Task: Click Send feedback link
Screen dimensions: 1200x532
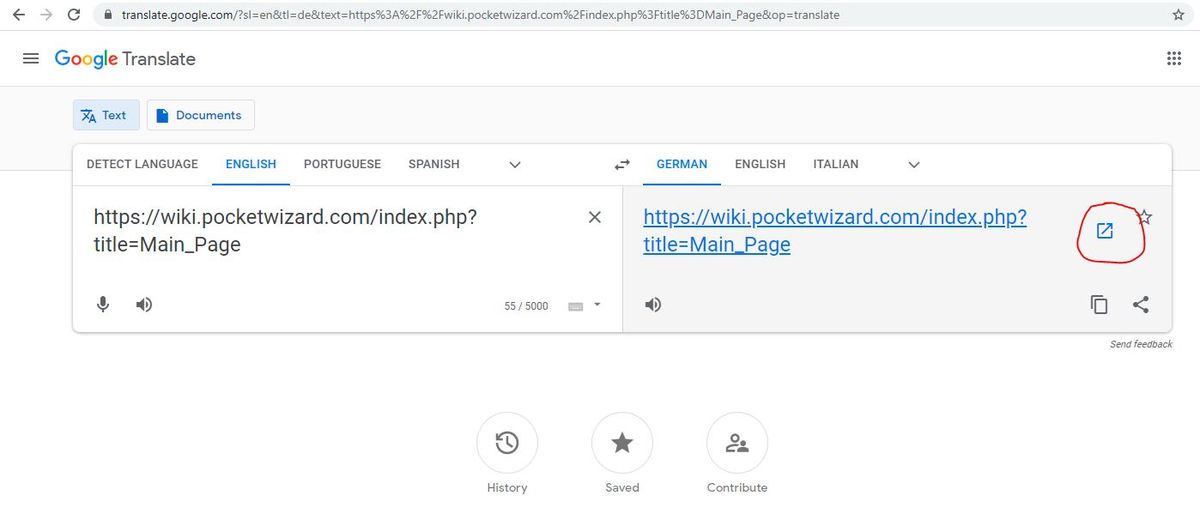Action: (1141, 344)
